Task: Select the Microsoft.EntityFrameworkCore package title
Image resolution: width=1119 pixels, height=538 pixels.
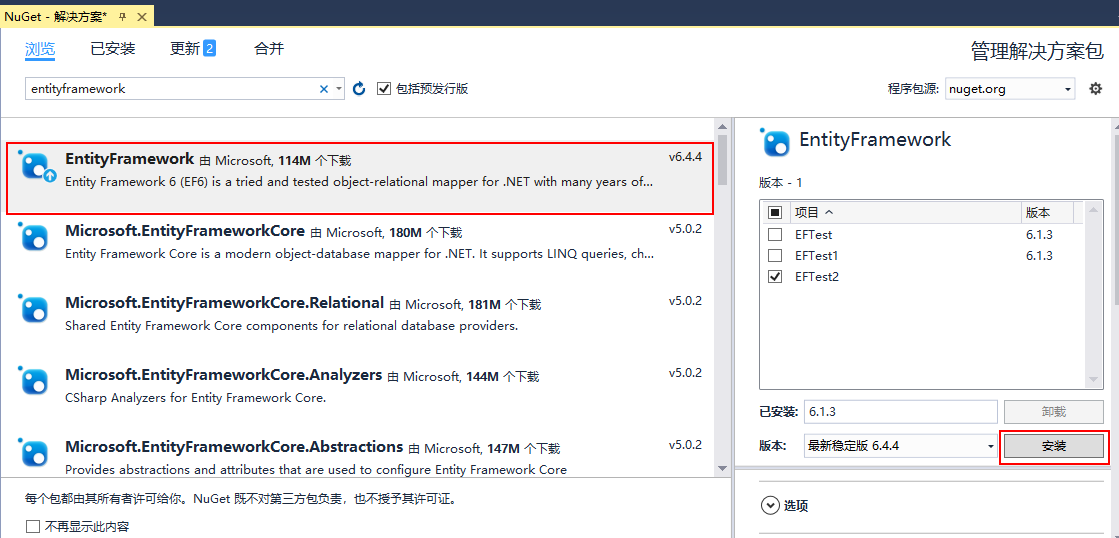Action: tap(185, 231)
